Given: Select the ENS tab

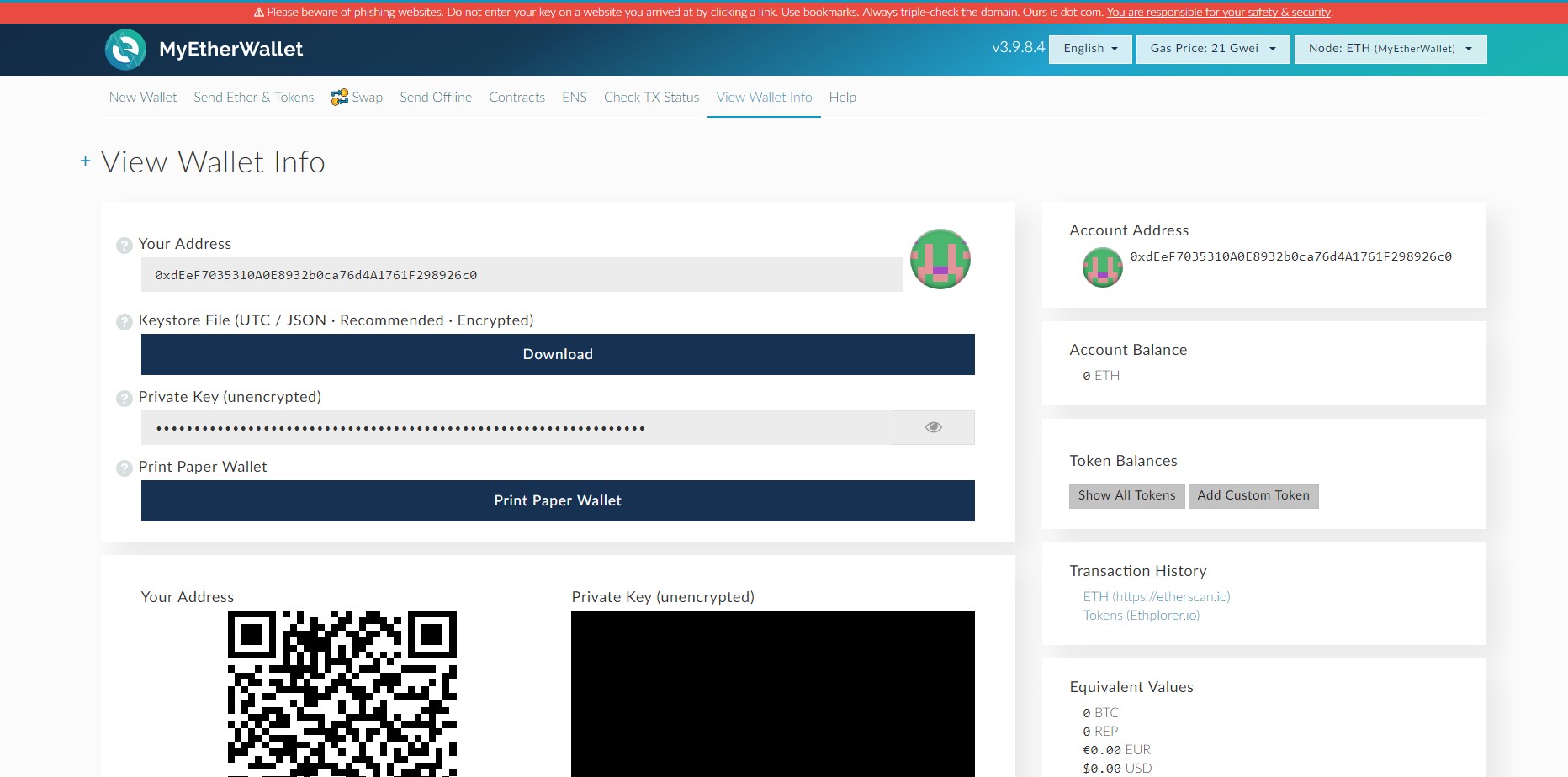Looking at the screenshot, I should pos(575,98).
